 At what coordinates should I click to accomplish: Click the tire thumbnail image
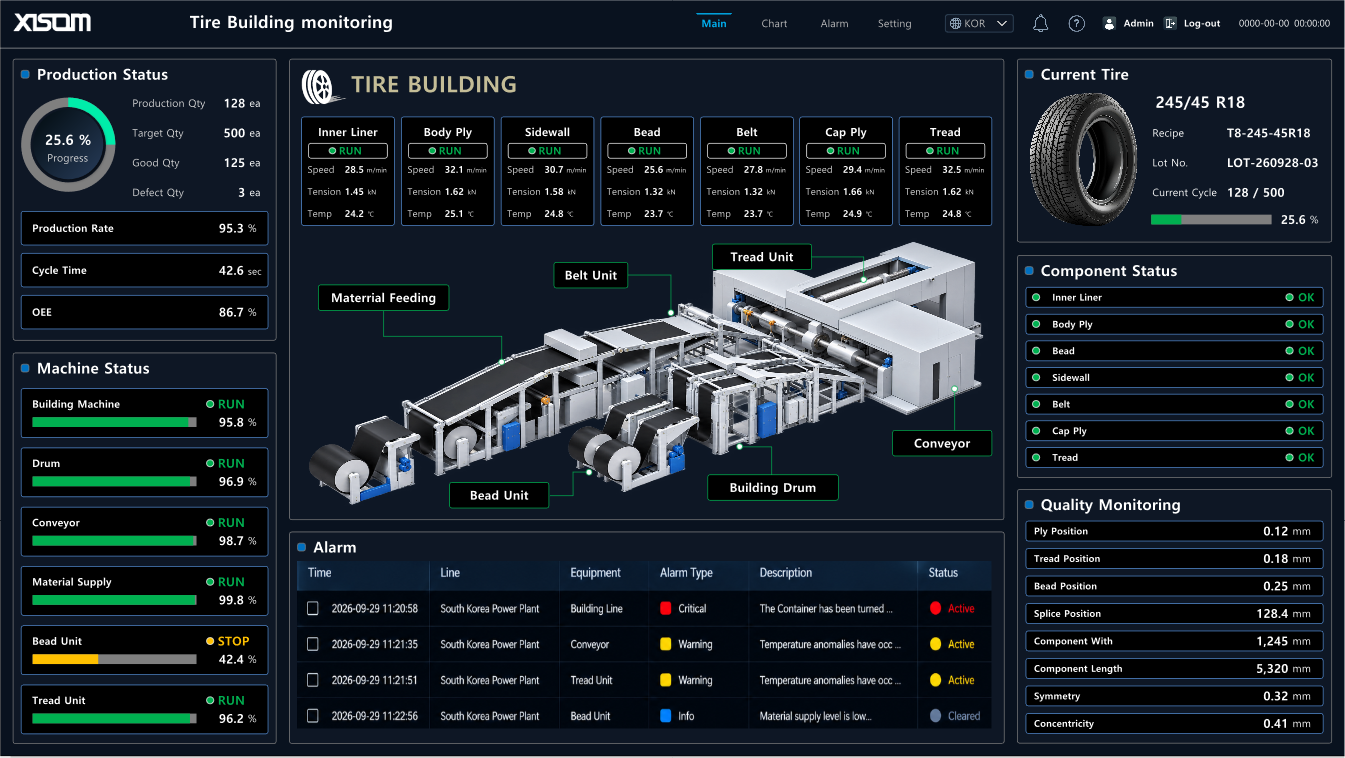[1082, 162]
